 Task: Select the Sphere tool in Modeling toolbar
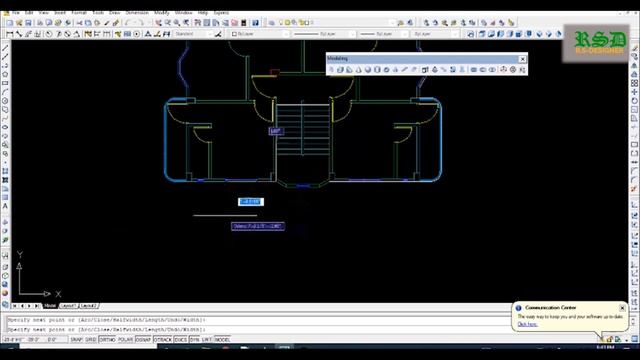click(368, 70)
